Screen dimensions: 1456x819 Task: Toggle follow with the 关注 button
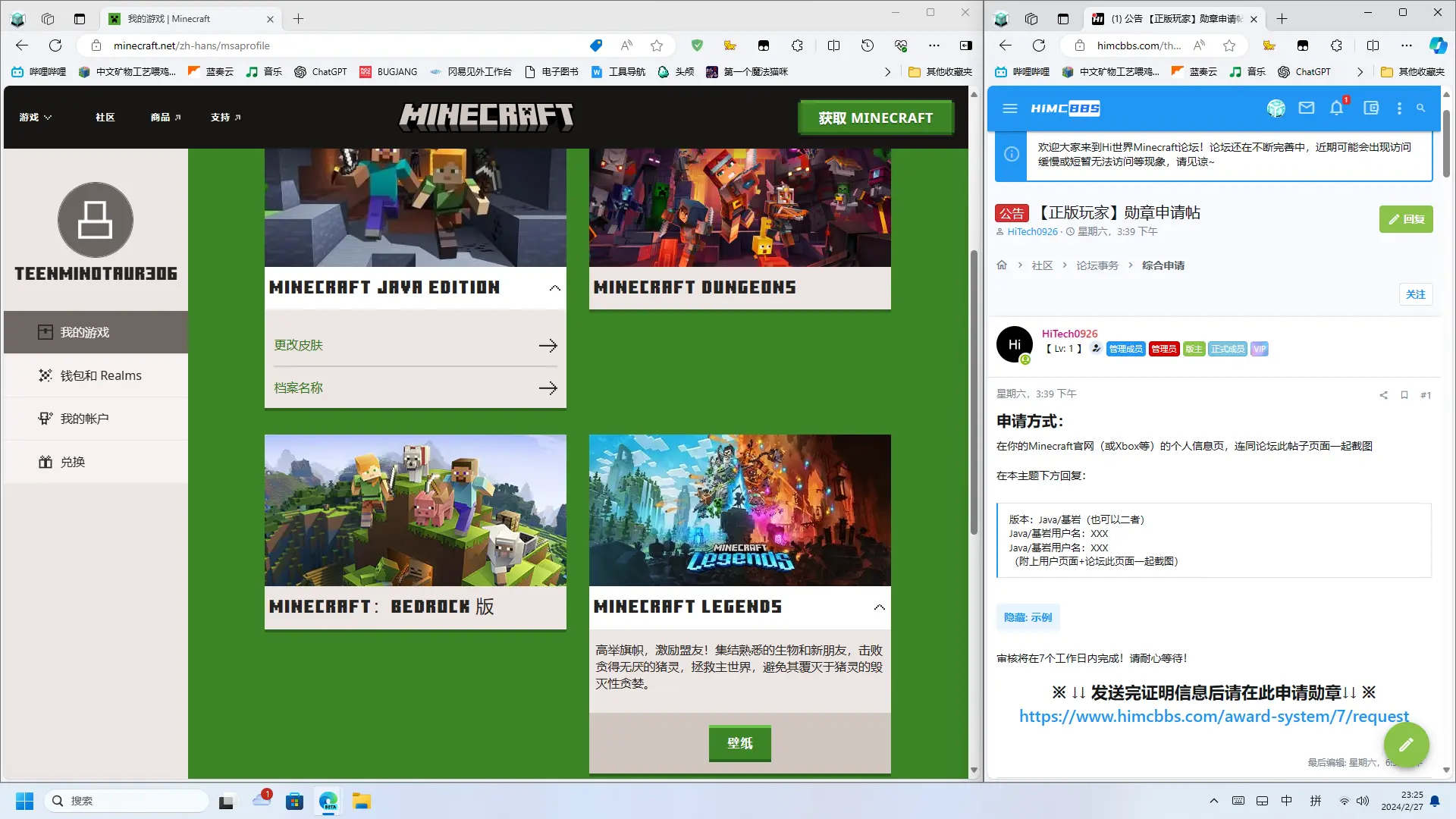pyautogui.click(x=1415, y=294)
